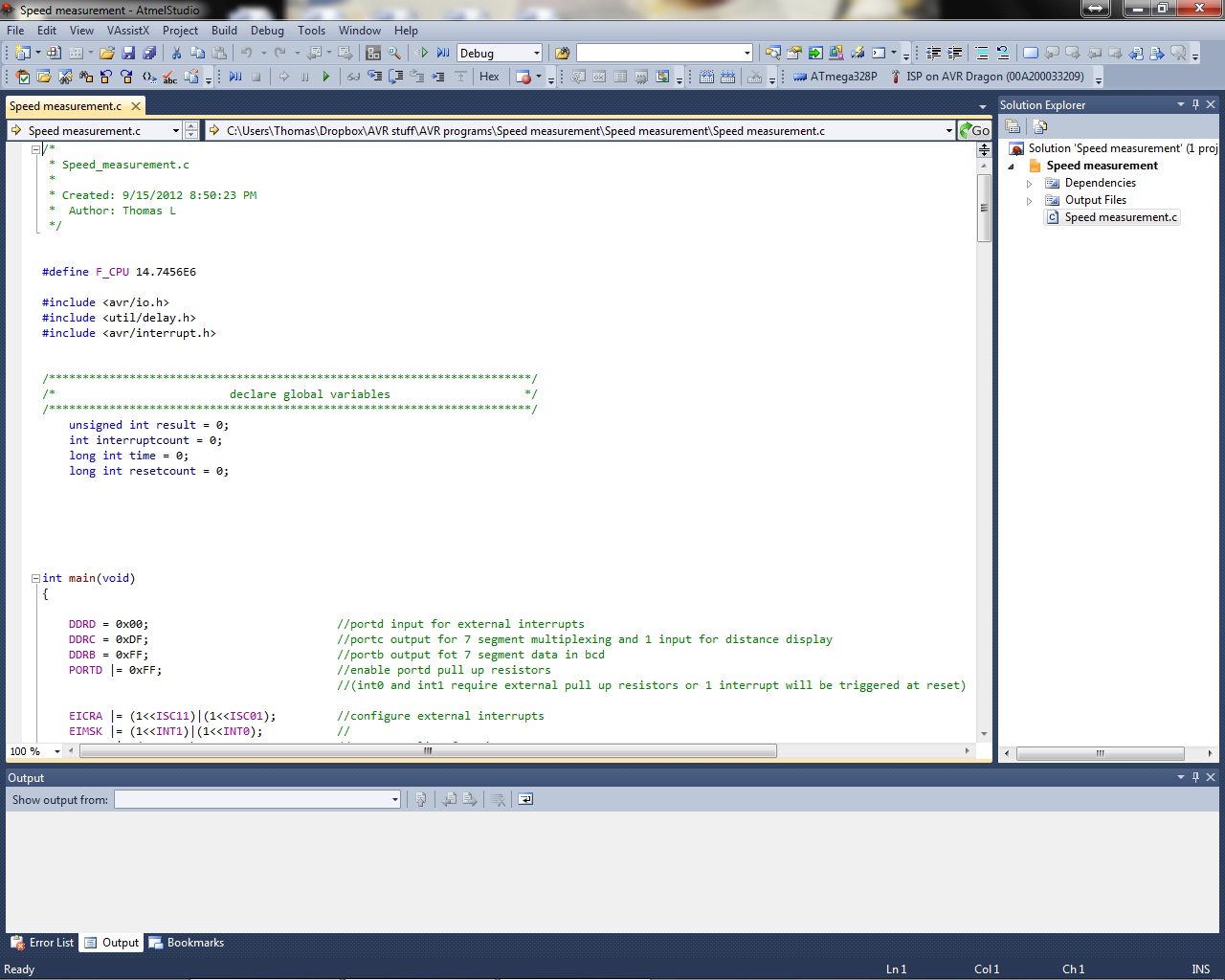Open the Show output from dropdown
The width and height of the screenshot is (1225, 980).
pyautogui.click(x=394, y=799)
